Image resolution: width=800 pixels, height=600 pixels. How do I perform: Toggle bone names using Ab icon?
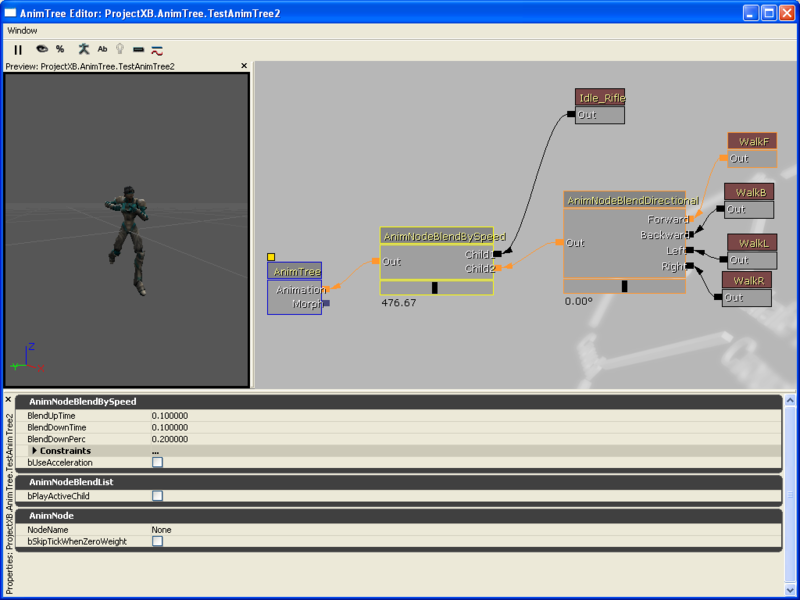pos(102,50)
